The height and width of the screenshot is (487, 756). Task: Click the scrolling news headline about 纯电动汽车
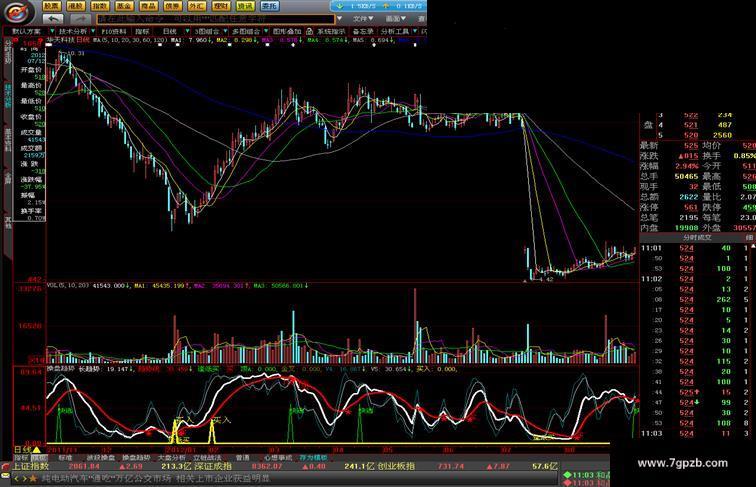(156, 479)
